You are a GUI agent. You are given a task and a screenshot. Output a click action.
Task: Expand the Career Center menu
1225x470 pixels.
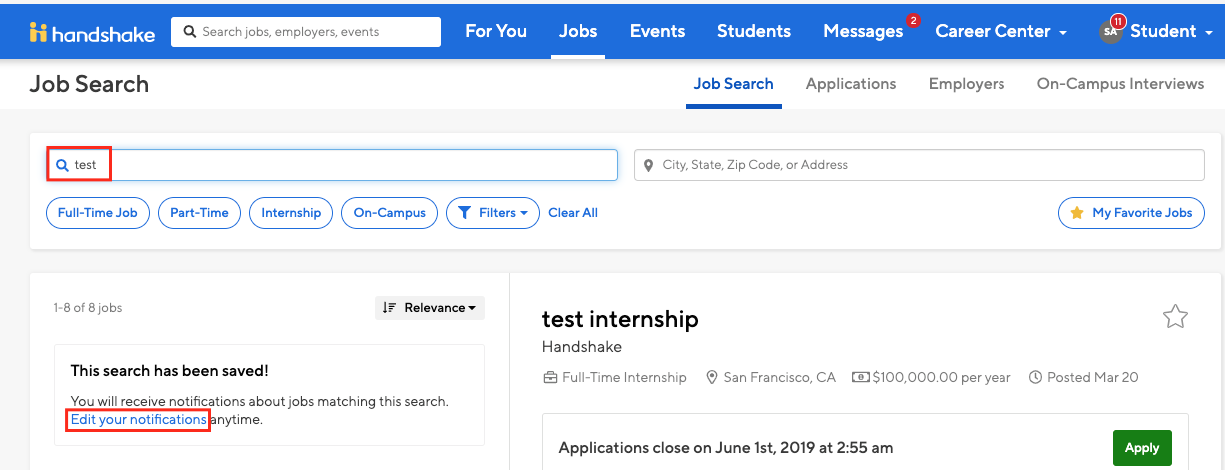click(1001, 31)
